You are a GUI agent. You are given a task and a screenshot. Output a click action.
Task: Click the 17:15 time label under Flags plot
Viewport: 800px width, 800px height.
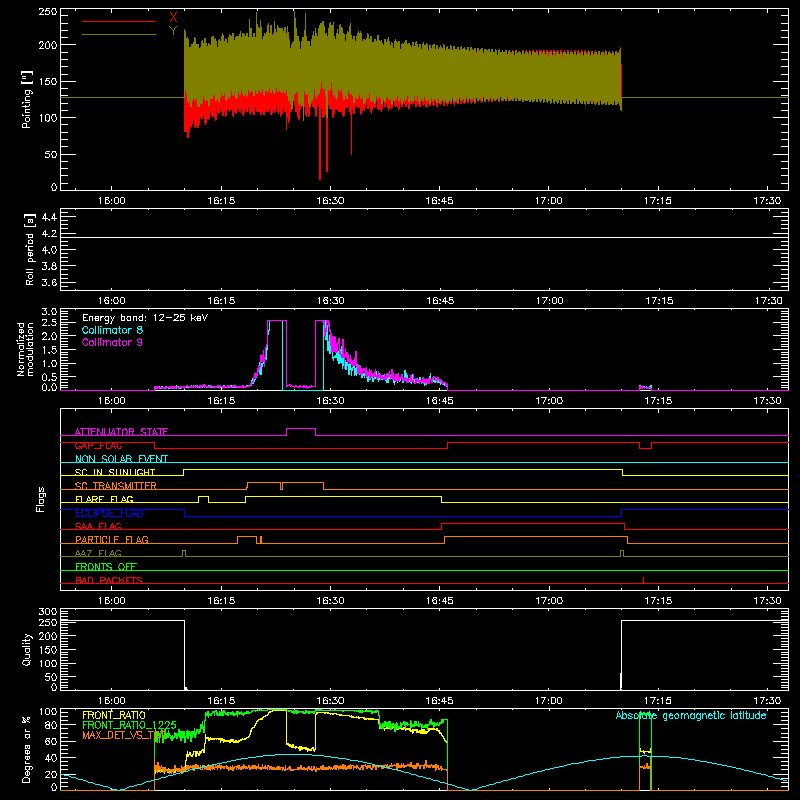coord(658,601)
